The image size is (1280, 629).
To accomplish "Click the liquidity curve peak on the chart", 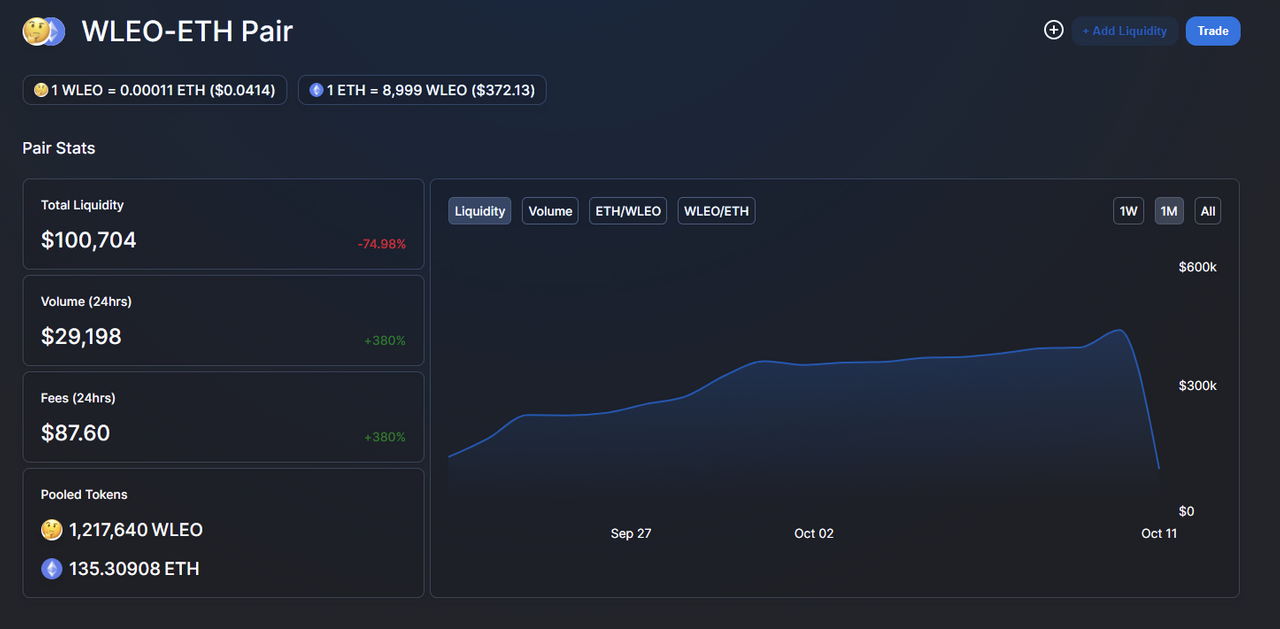I will (x=1119, y=331).
